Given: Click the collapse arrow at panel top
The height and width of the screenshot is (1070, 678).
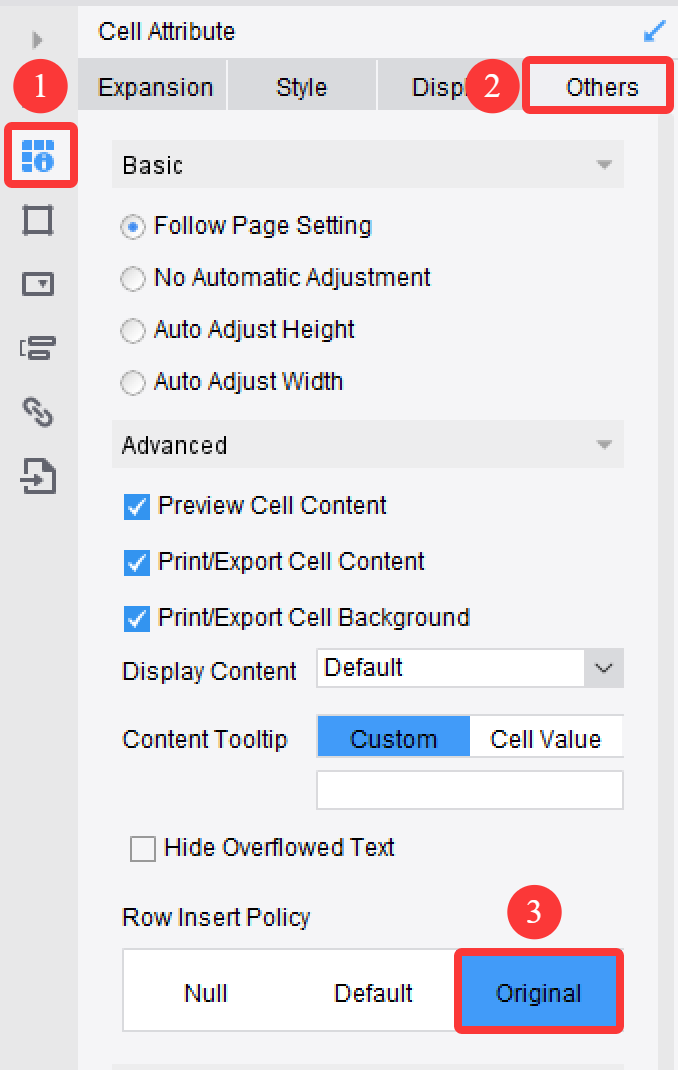Looking at the screenshot, I should 36,40.
